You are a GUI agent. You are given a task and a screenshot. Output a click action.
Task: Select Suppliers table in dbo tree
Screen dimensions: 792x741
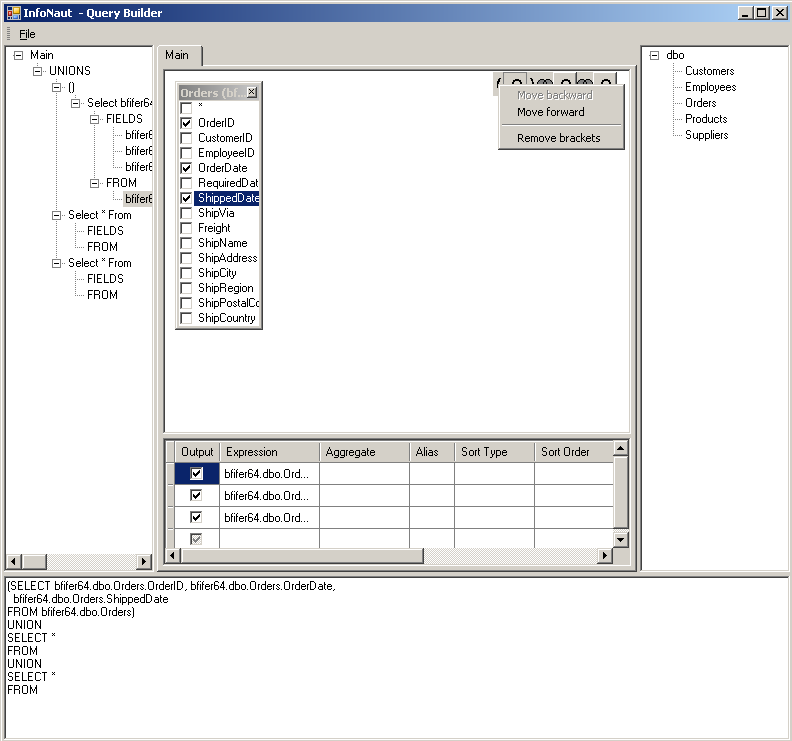[x=706, y=135]
